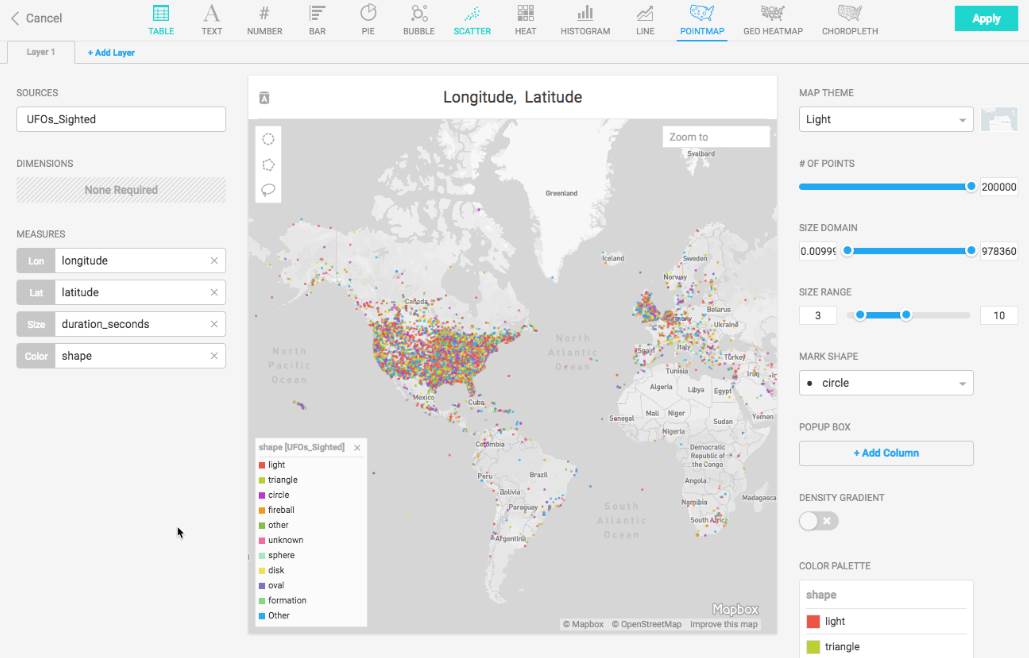Click the Add Layer tab
Viewport: 1029px width, 658px height.
click(111, 52)
